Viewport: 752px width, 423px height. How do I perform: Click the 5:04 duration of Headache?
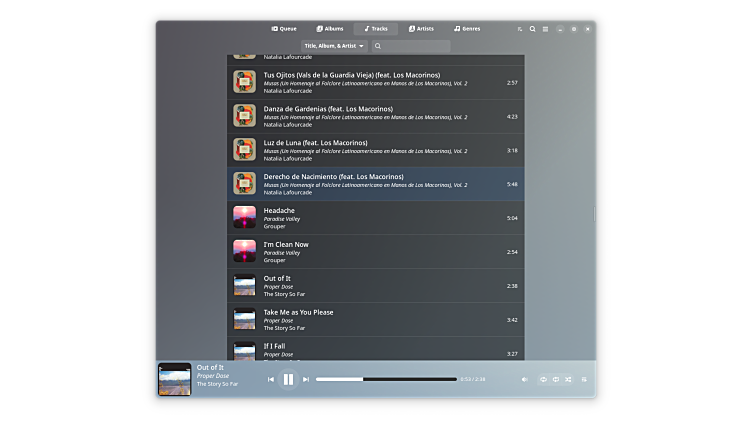(512, 218)
